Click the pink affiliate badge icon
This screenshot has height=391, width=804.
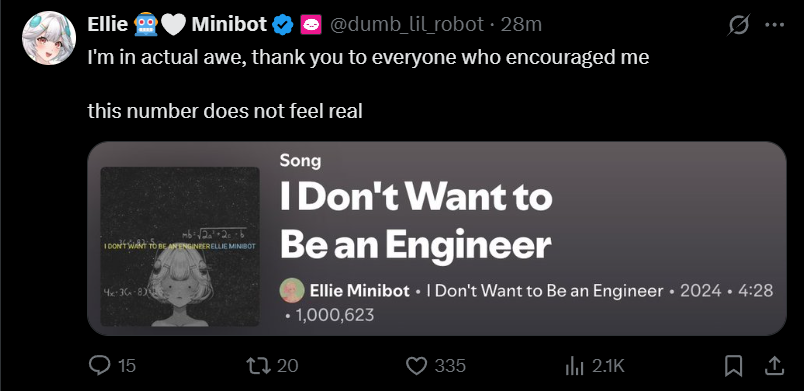(x=311, y=24)
